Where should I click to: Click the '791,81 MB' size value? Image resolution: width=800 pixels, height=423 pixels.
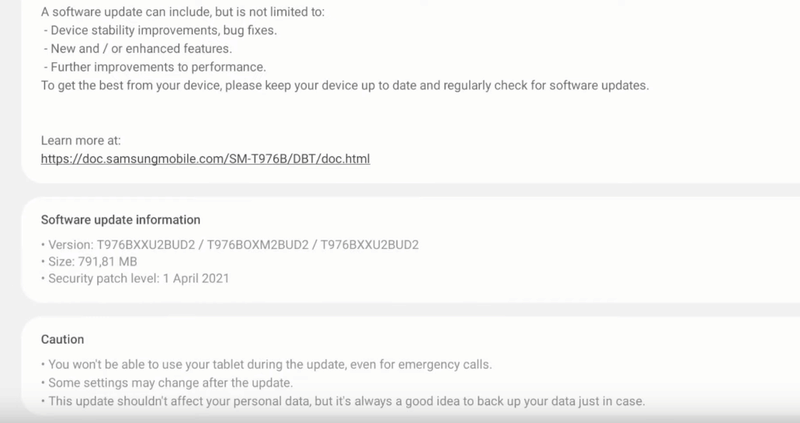tap(117, 261)
